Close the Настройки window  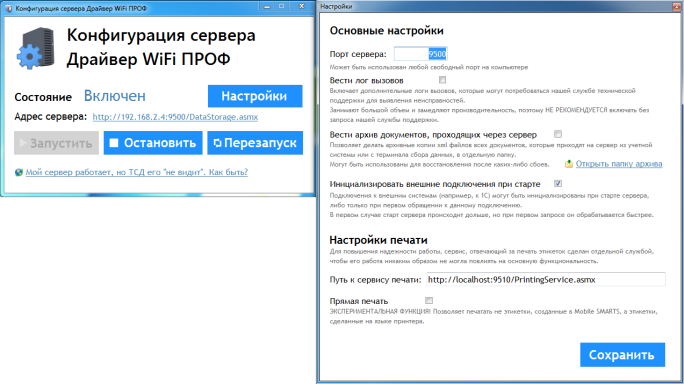(x=677, y=6)
